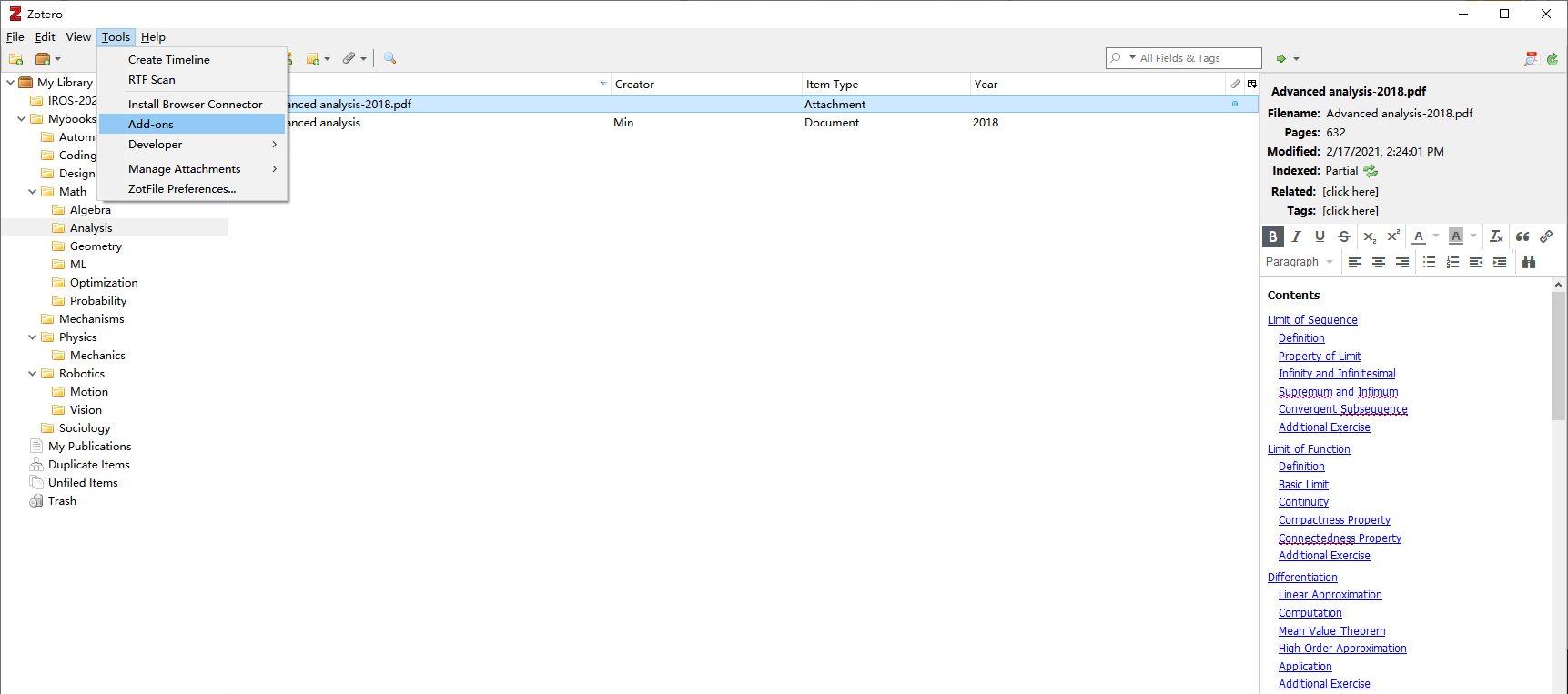
Task: Click the column picker icon in header
Action: click(x=1252, y=84)
